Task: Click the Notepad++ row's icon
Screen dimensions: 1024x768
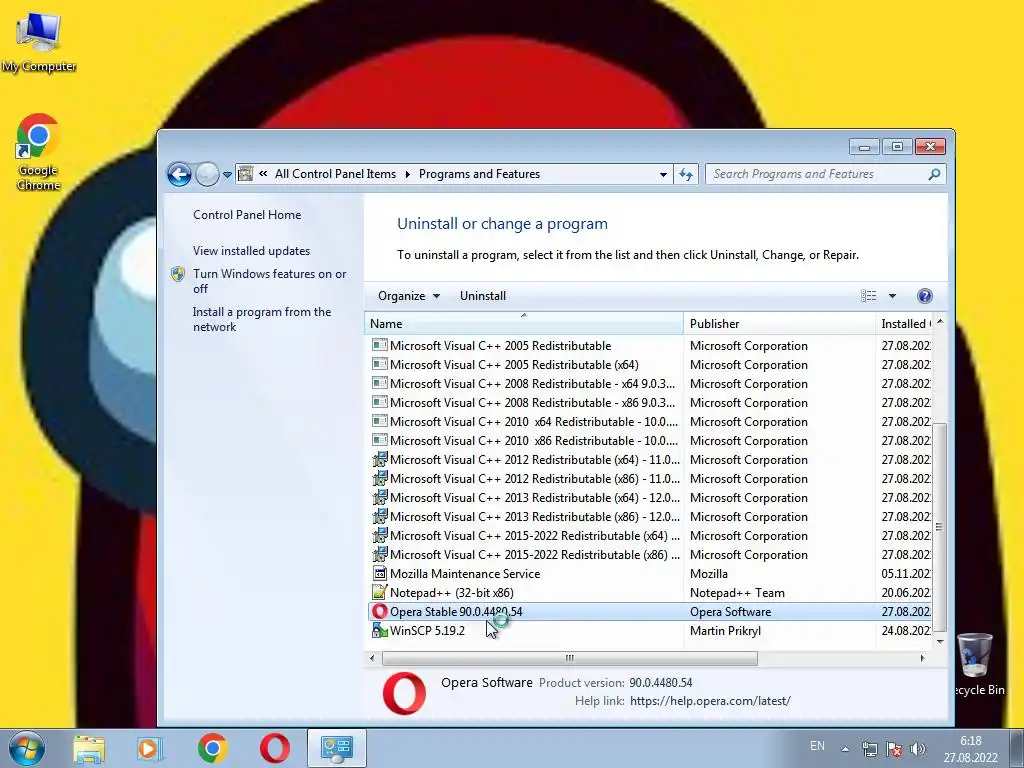Action: coord(379,593)
